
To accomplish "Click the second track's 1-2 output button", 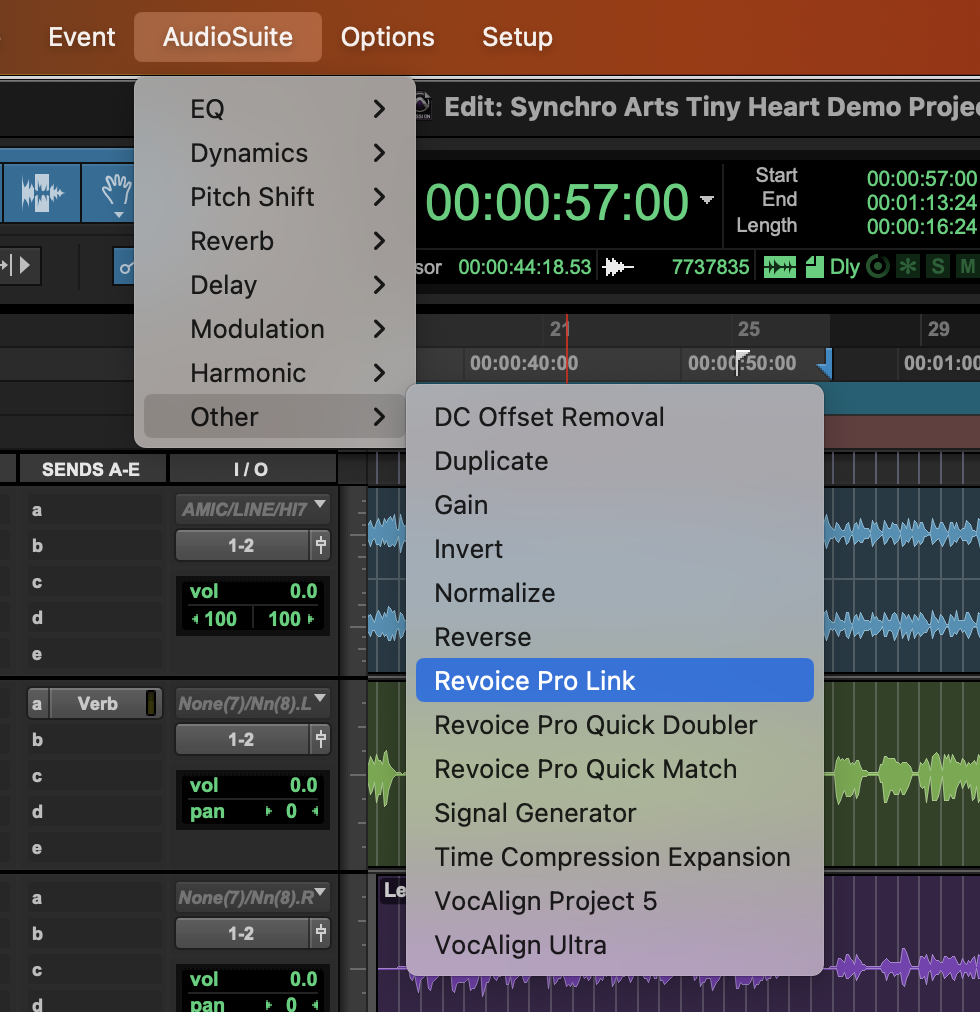I will point(241,740).
